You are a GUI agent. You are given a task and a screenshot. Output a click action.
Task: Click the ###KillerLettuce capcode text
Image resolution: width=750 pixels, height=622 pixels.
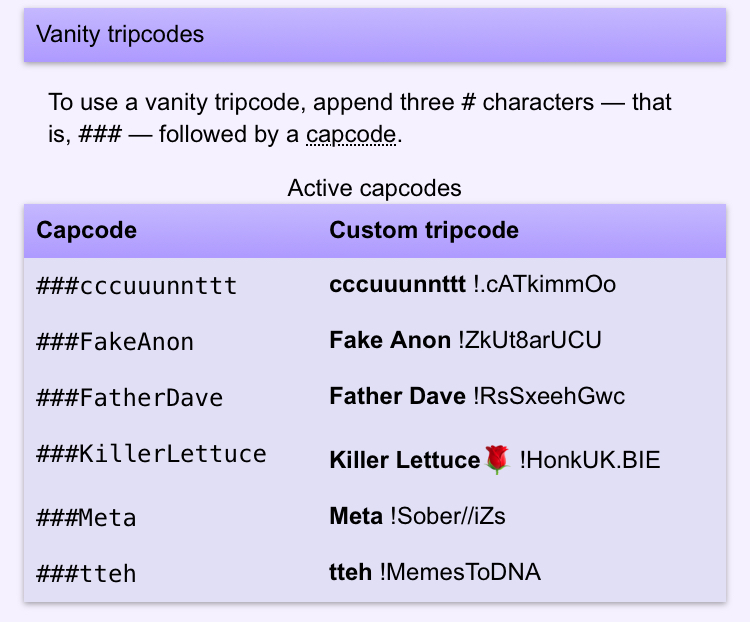[151, 454]
